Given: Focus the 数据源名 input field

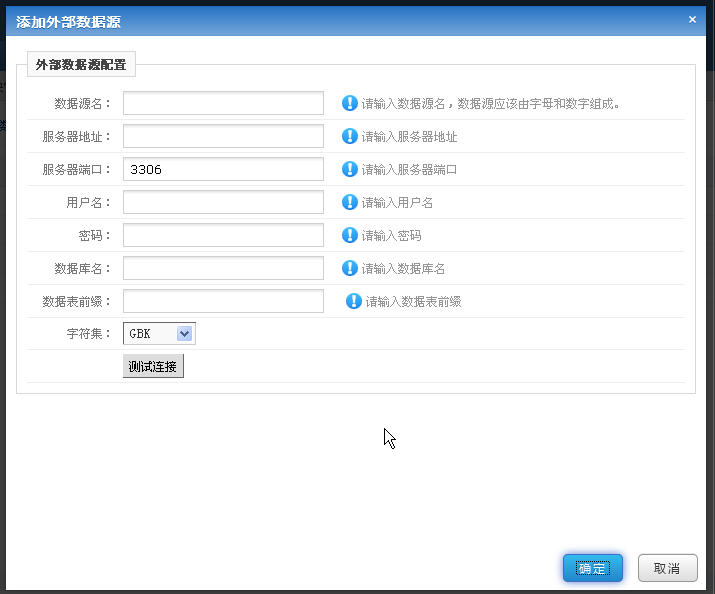Looking at the screenshot, I should (223, 103).
